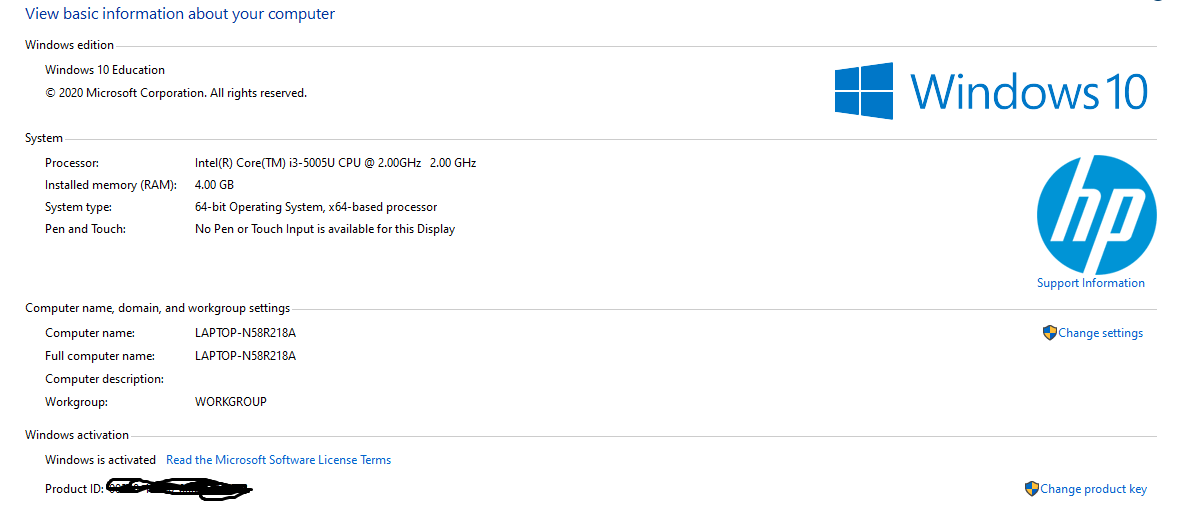Click the Windows is activated text
The image size is (1194, 510).
(x=101, y=460)
